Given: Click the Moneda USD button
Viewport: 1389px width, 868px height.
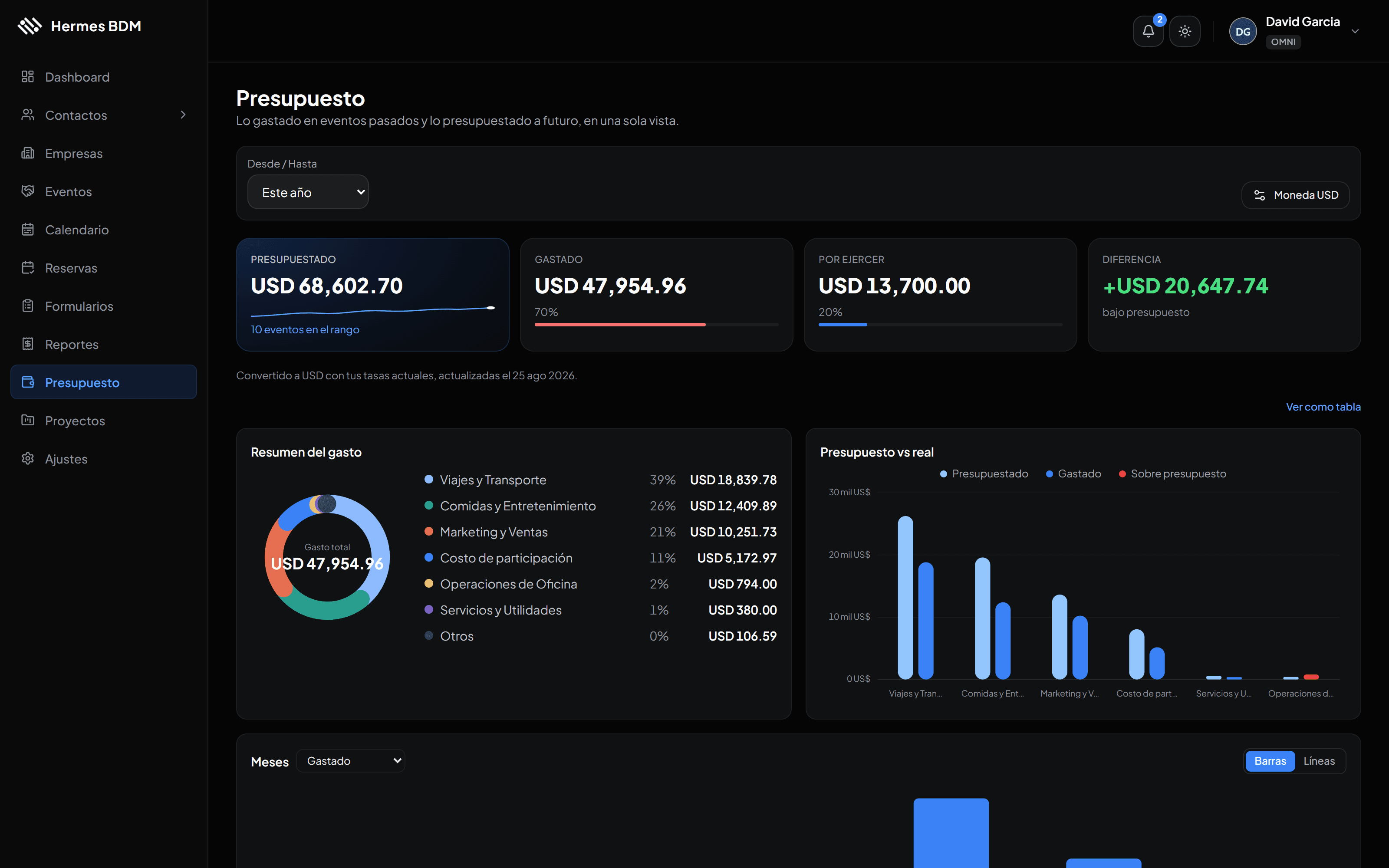Looking at the screenshot, I should (x=1295, y=195).
